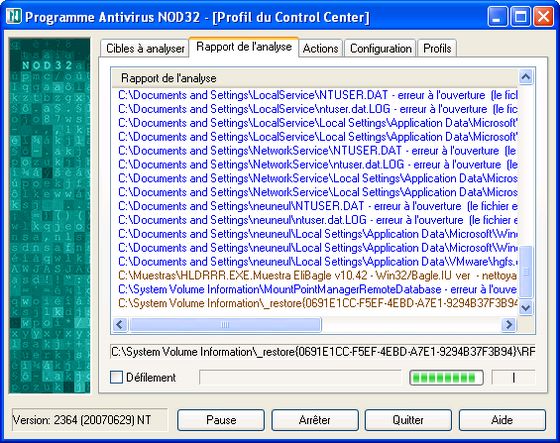Screen dimensions: 560x443
Task: Switch to Cibles à analyser tab
Action: (x=145, y=48)
